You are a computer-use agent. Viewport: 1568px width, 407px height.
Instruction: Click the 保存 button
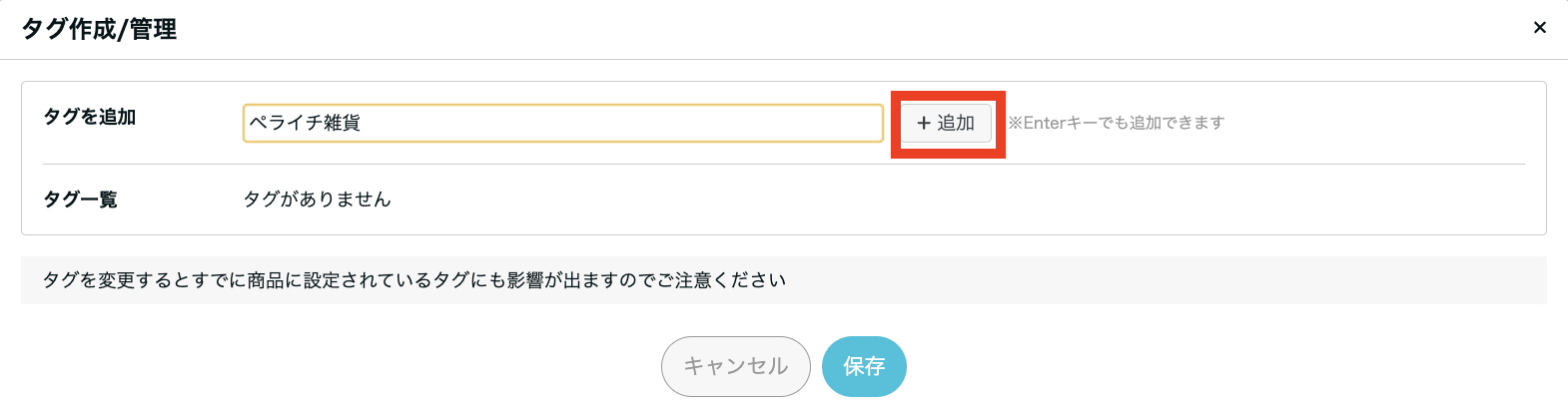[x=864, y=366]
